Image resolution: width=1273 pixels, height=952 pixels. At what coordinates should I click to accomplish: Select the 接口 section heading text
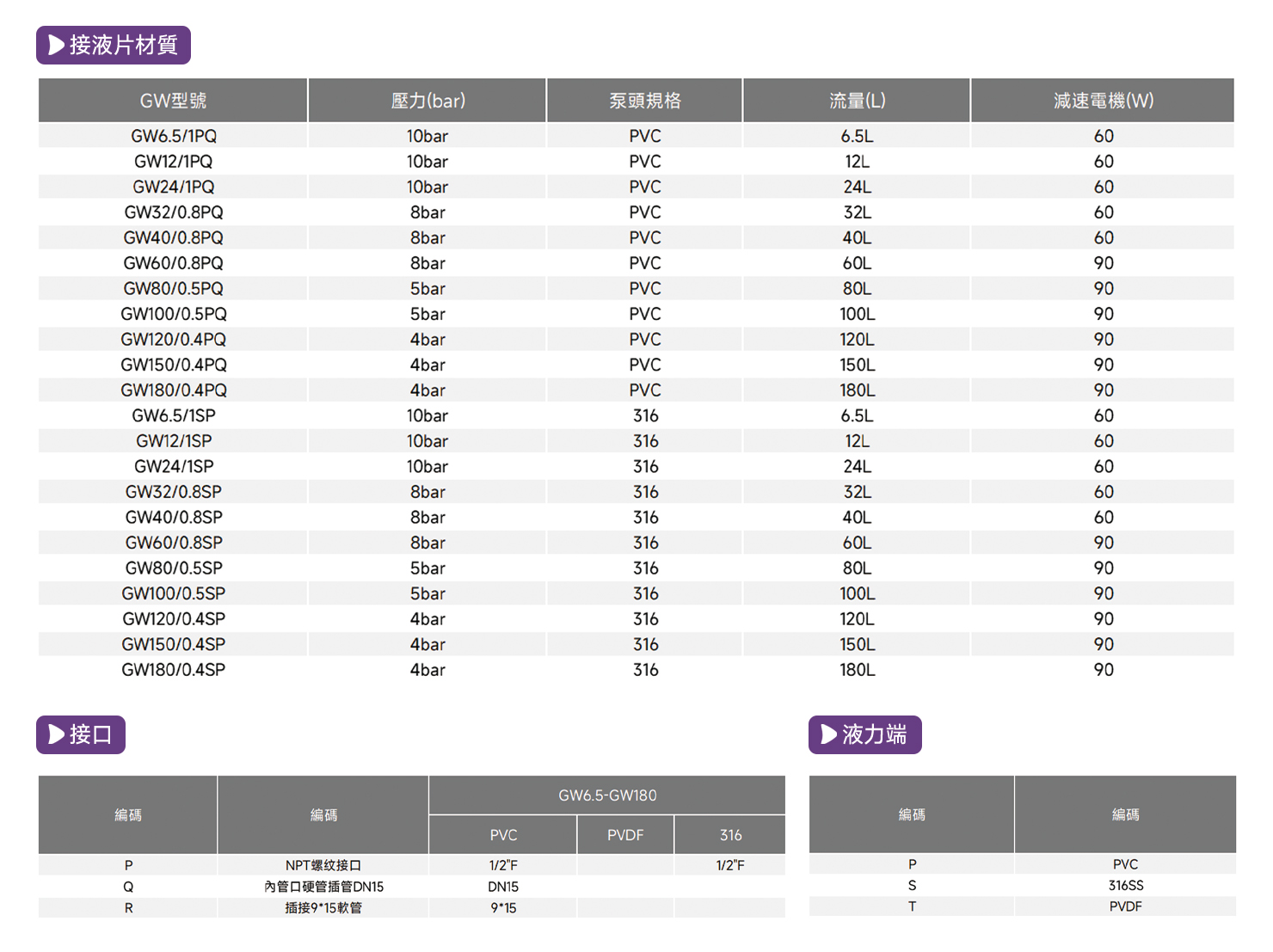pos(90,734)
